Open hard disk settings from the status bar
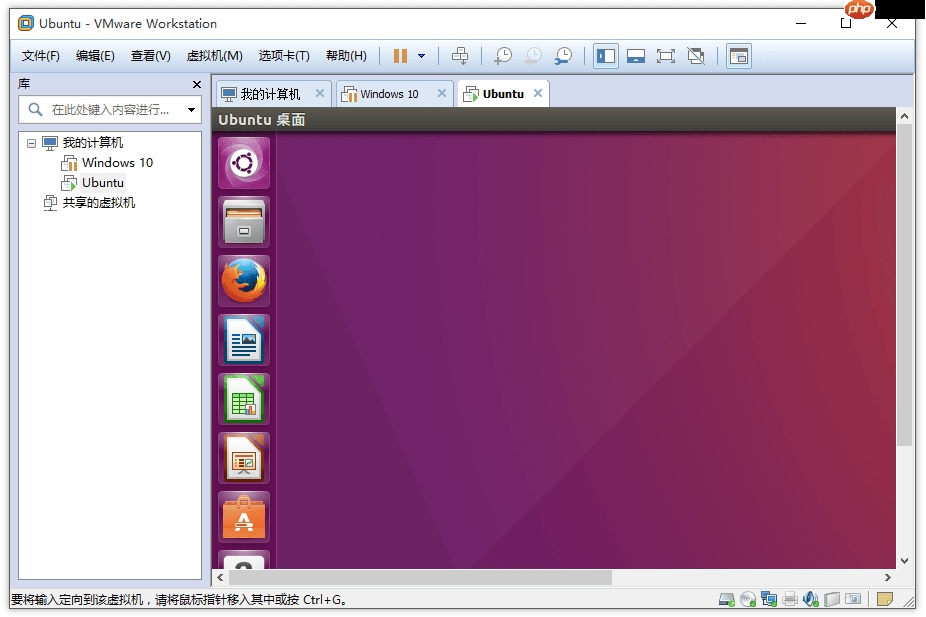Image resolution: width=926 pixels, height=617 pixels. pyautogui.click(x=727, y=599)
